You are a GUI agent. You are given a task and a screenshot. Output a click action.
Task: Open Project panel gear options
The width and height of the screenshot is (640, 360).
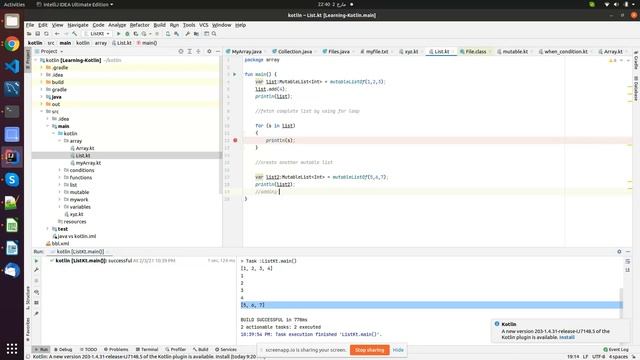pyautogui.click(x=209, y=51)
